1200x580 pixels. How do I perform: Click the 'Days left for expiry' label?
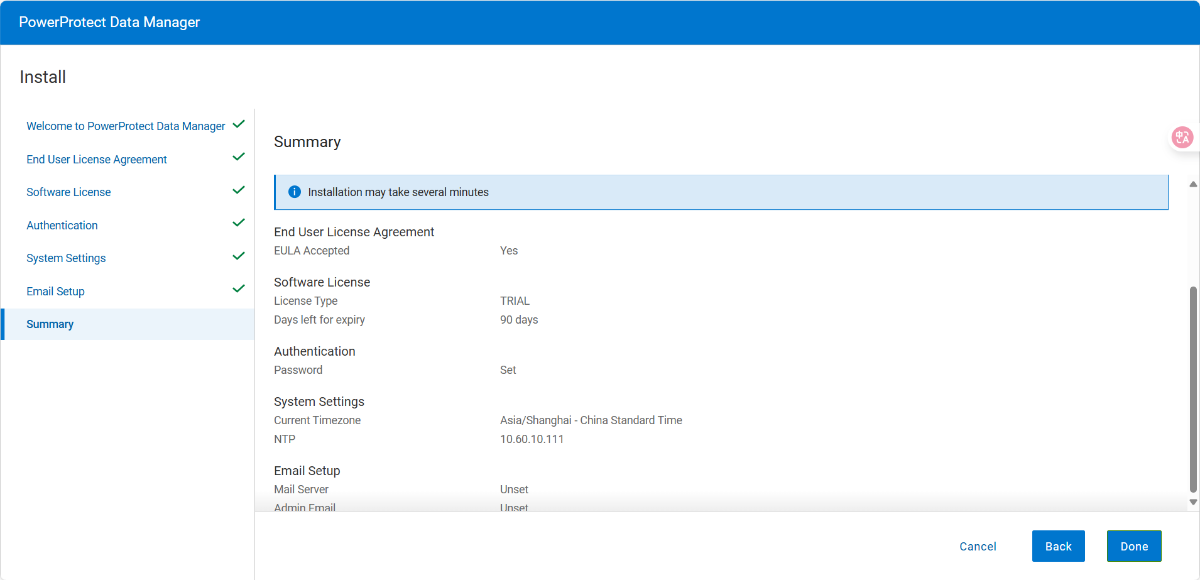click(x=319, y=320)
